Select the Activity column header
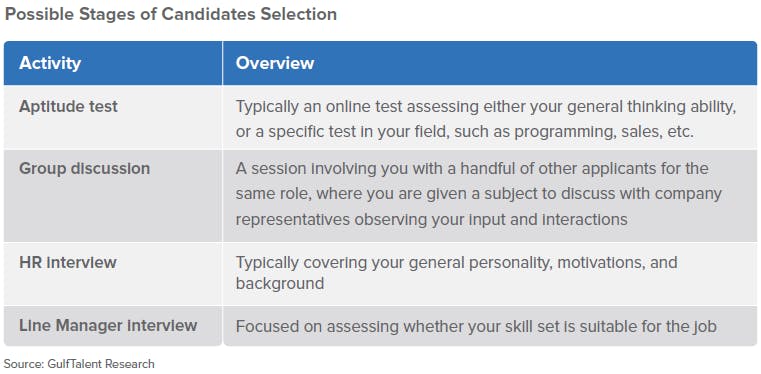 pyautogui.click(x=50, y=63)
